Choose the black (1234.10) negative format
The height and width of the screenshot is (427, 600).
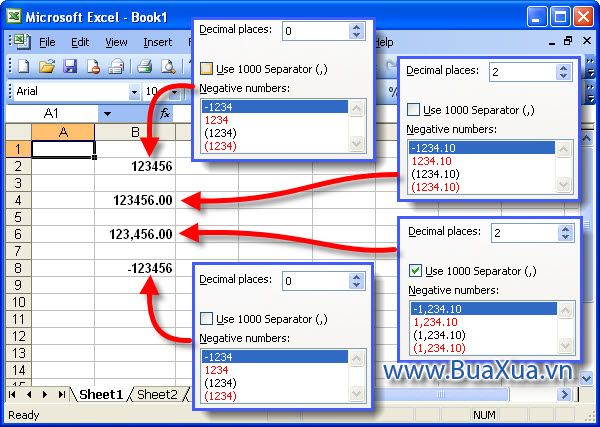pyautogui.click(x=435, y=174)
